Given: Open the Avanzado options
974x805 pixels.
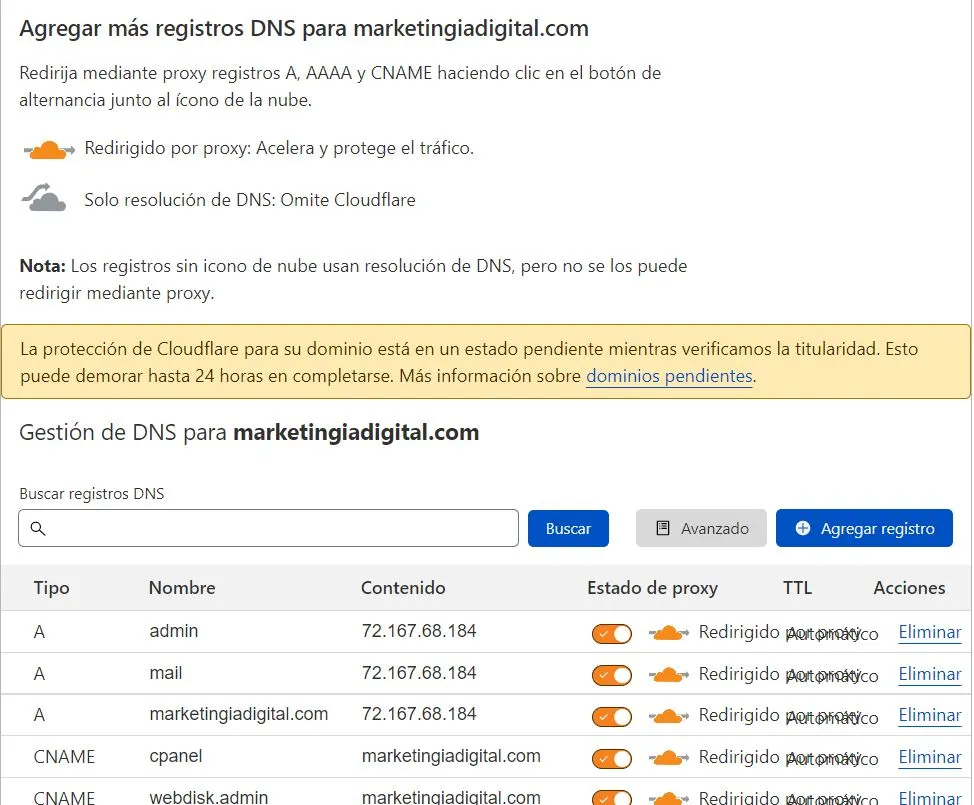Looking at the screenshot, I should (701, 528).
